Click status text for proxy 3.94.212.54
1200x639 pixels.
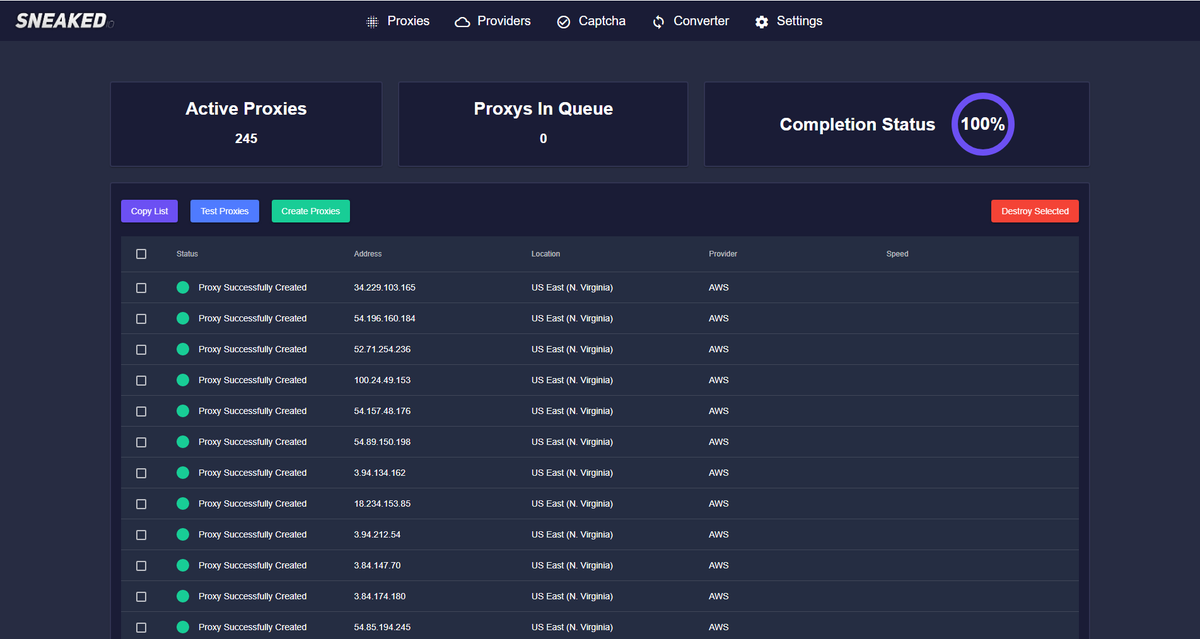tap(252, 535)
